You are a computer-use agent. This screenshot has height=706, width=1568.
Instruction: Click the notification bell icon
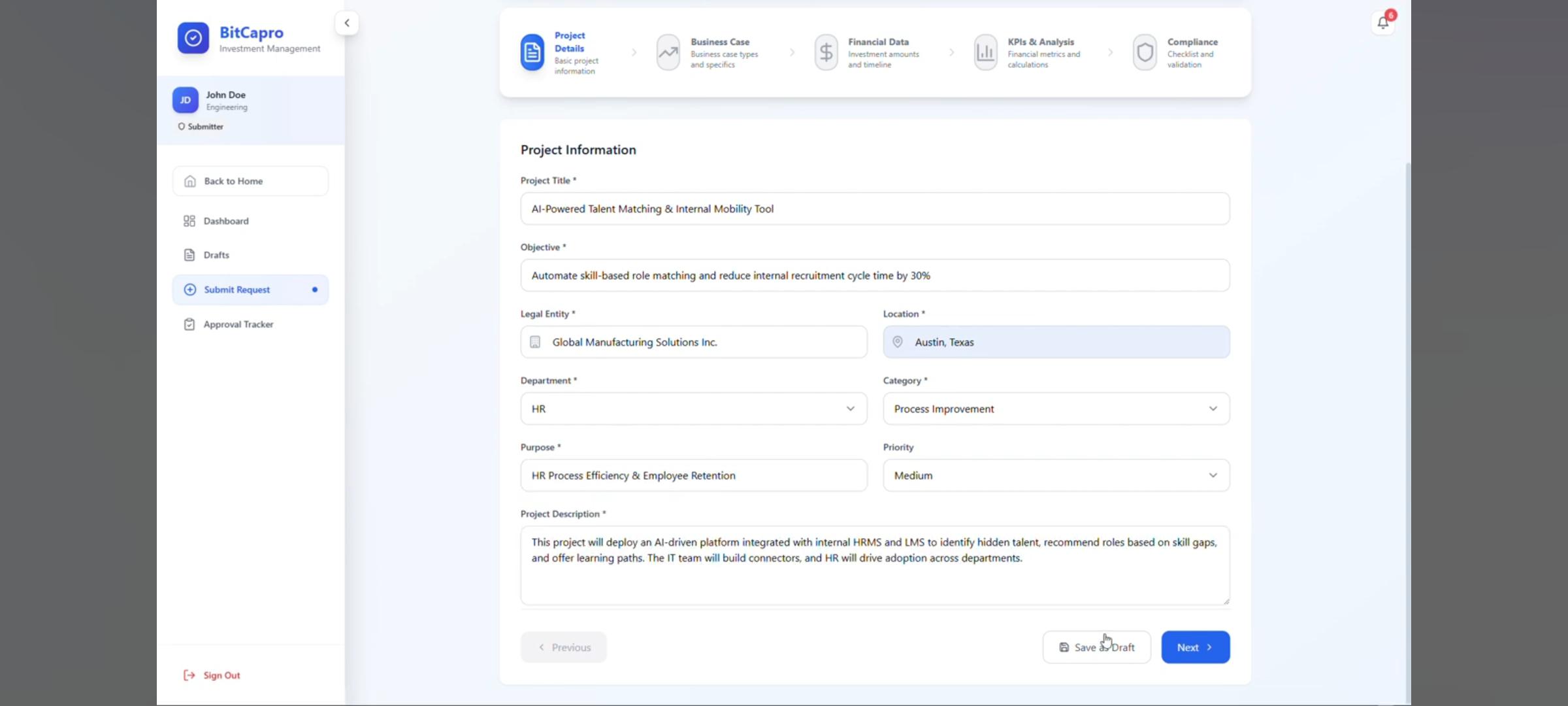[1382, 24]
